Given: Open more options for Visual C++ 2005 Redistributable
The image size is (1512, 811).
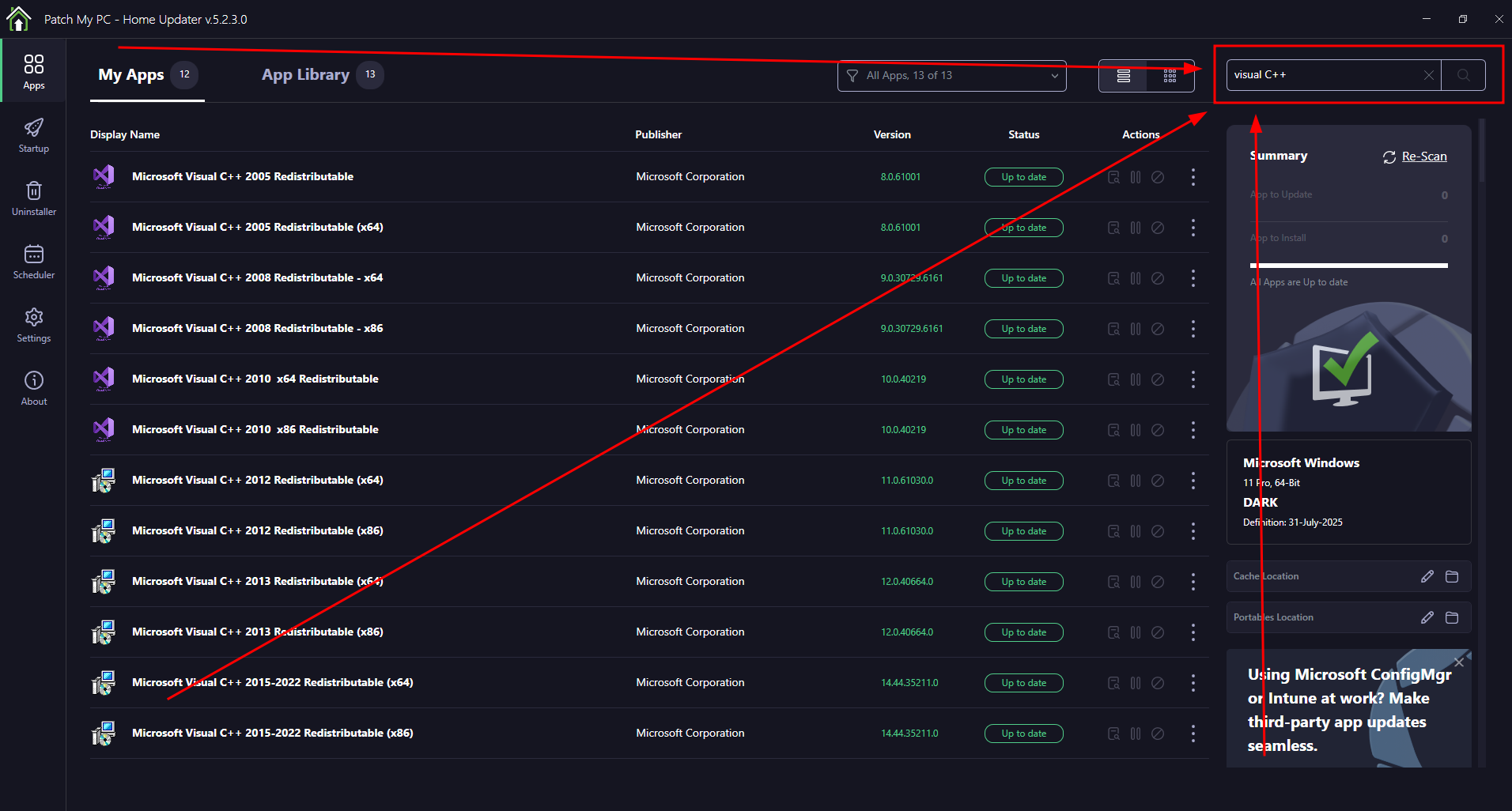Looking at the screenshot, I should pos(1193,177).
